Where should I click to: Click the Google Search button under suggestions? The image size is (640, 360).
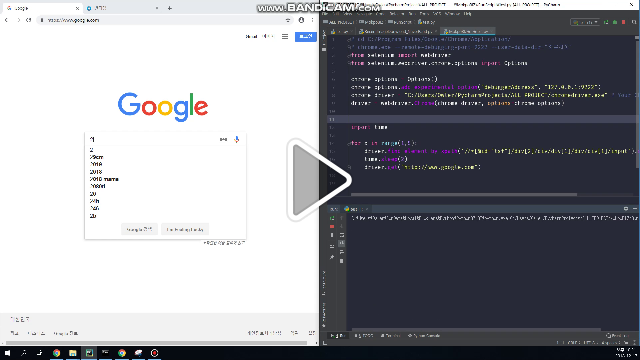139,229
